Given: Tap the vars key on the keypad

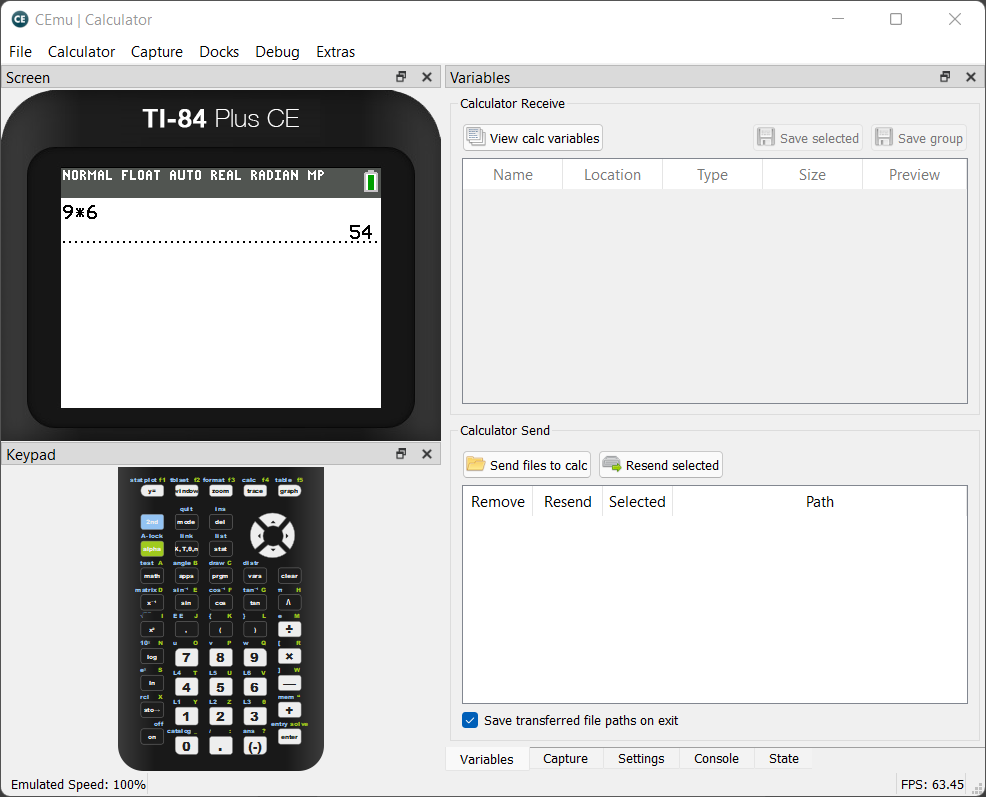Looking at the screenshot, I should tap(255, 576).
